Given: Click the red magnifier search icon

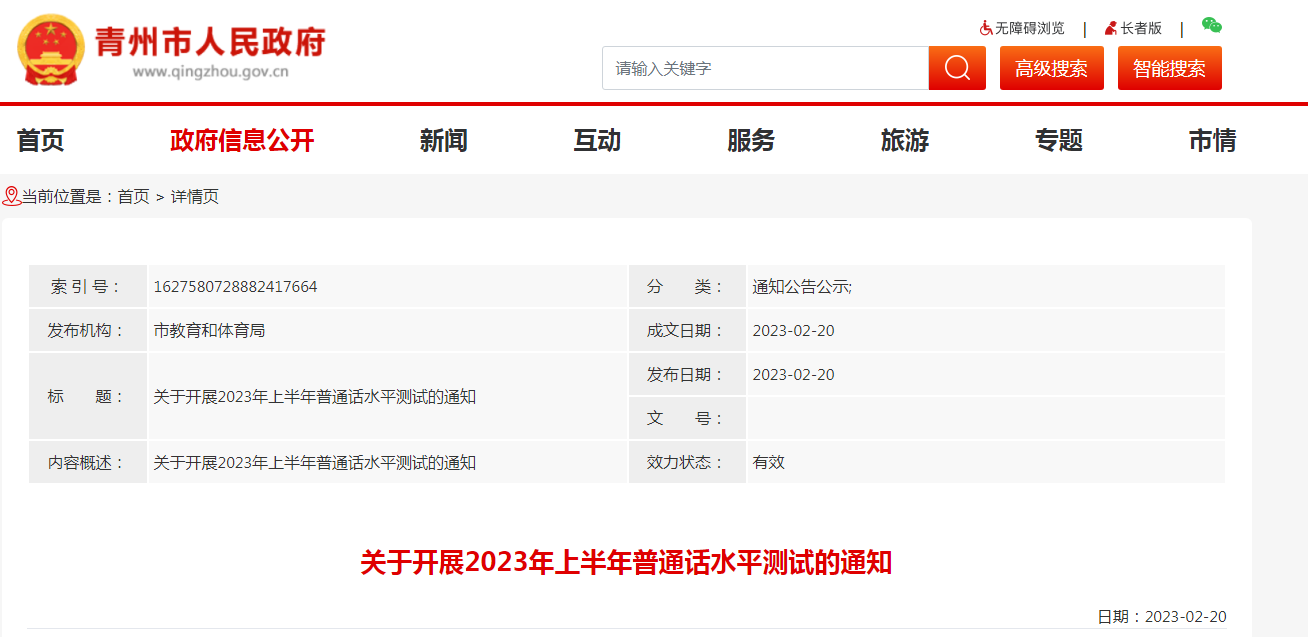Looking at the screenshot, I should click(x=957, y=68).
